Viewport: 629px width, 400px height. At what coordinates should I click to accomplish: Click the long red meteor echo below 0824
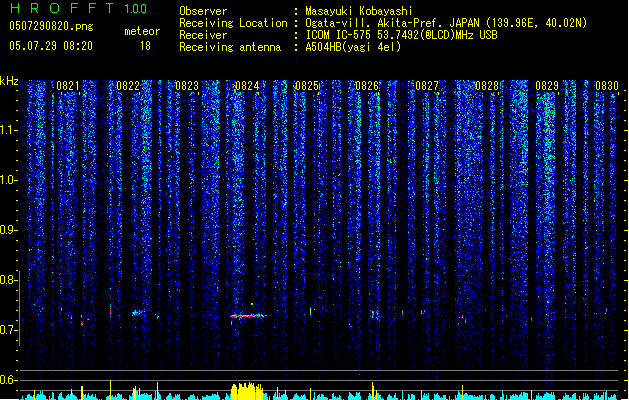(249, 316)
